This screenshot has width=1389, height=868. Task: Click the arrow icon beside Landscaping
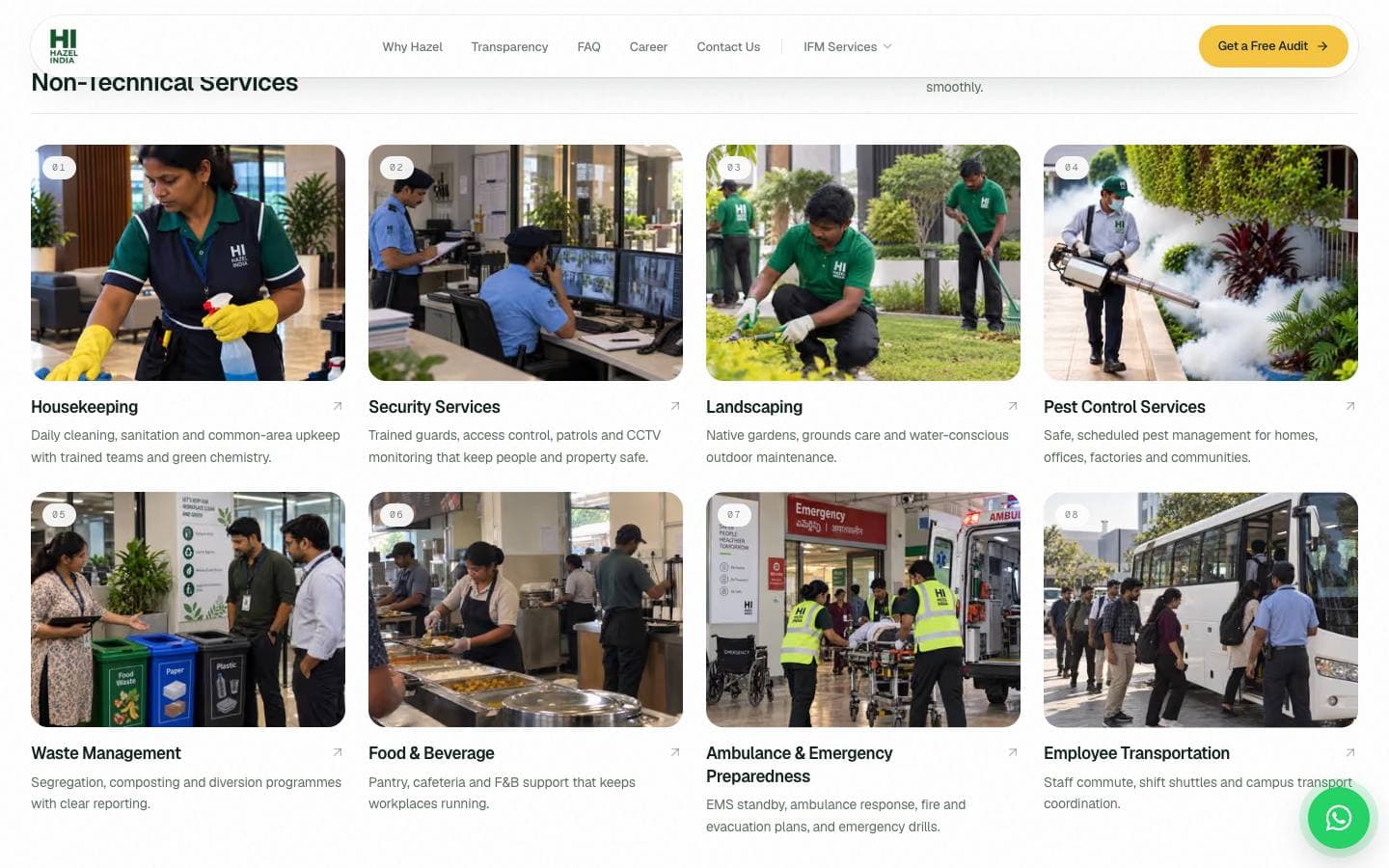tap(1013, 406)
